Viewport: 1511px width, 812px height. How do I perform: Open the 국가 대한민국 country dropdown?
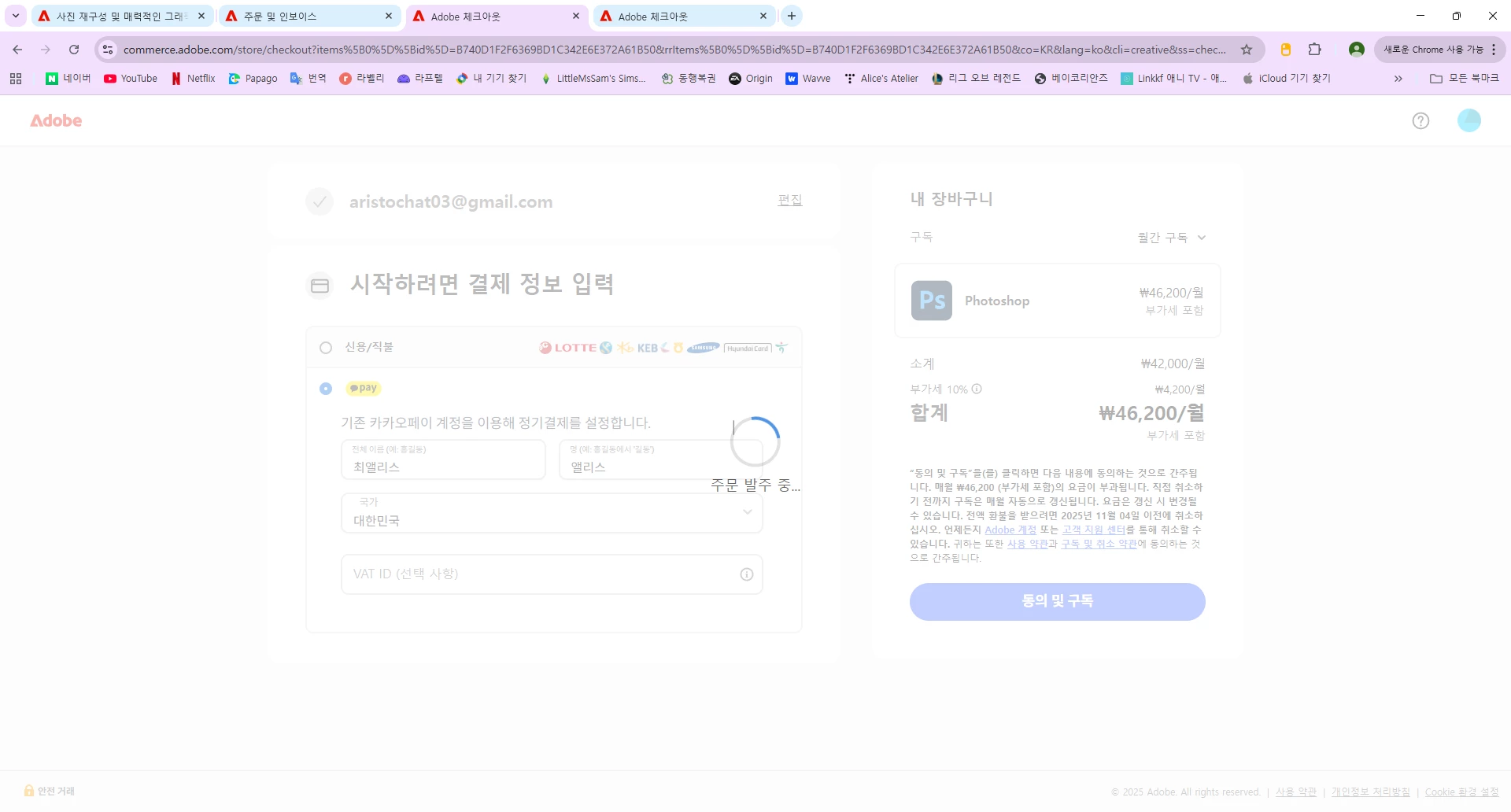pyautogui.click(x=552, y=513)
